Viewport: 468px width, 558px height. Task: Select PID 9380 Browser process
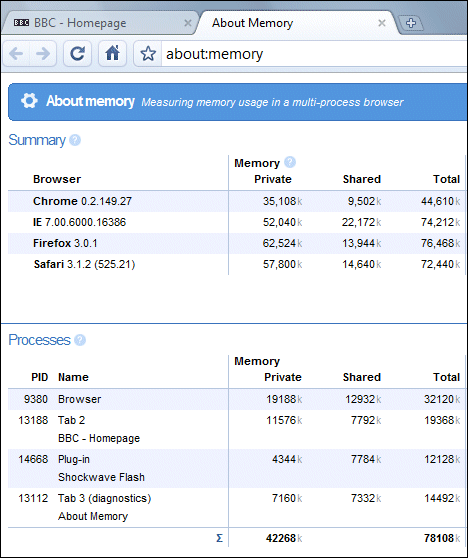237,399
